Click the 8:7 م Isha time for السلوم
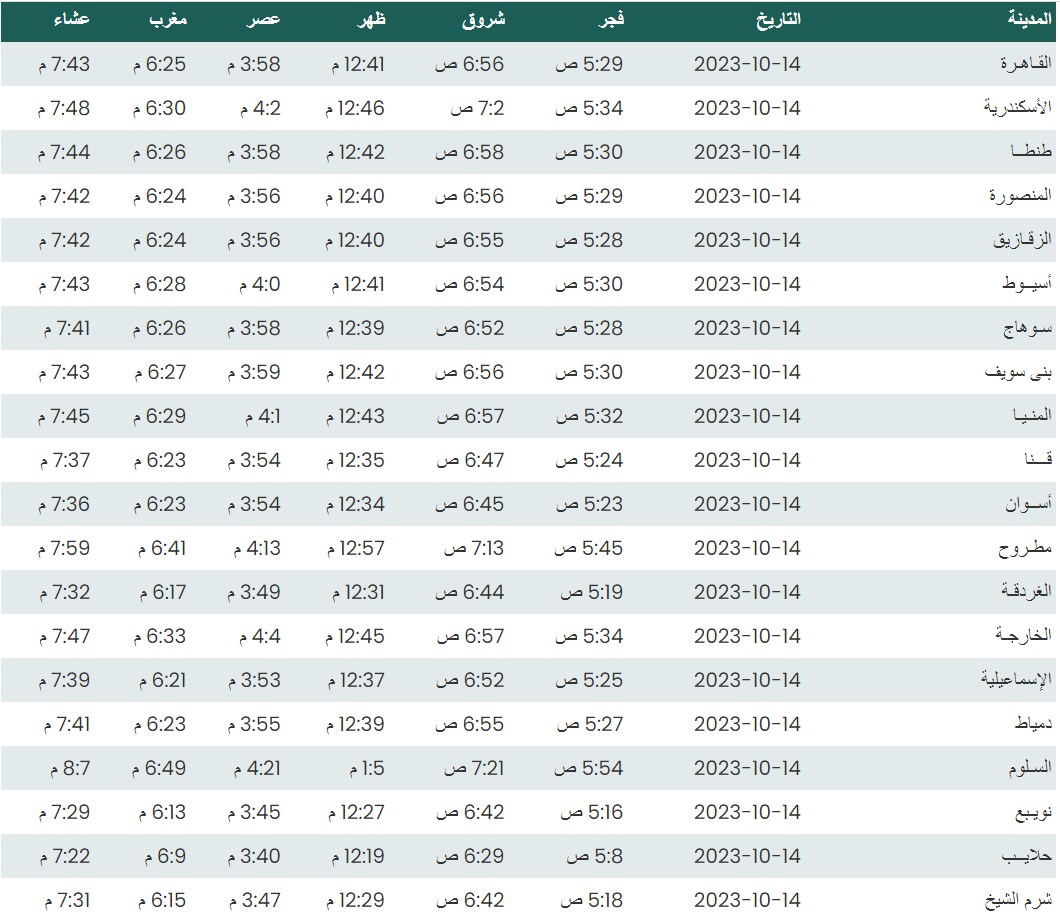This screenshot has width=1060, height=922. (68, 768)
